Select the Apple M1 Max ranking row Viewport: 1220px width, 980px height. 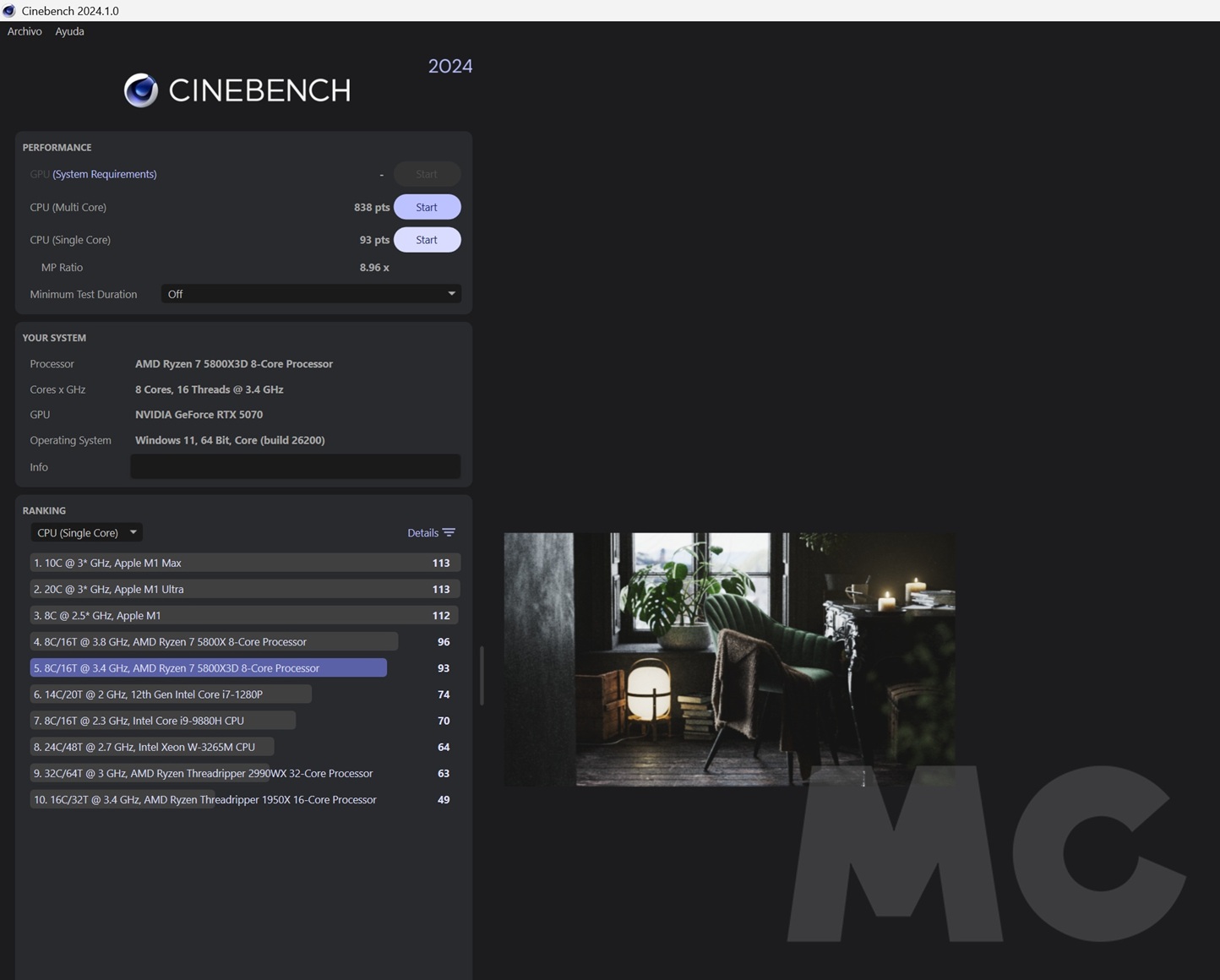[245, 563]
